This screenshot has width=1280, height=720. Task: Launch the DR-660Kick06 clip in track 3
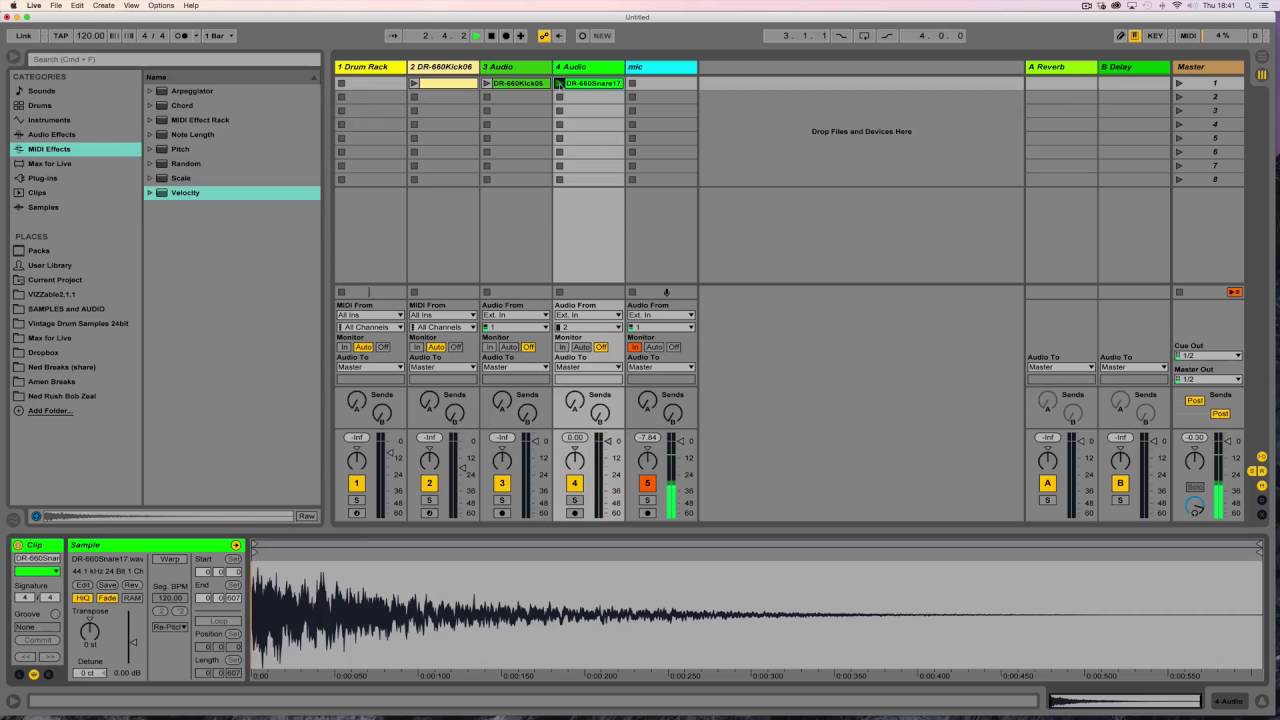tap(487, 83)
